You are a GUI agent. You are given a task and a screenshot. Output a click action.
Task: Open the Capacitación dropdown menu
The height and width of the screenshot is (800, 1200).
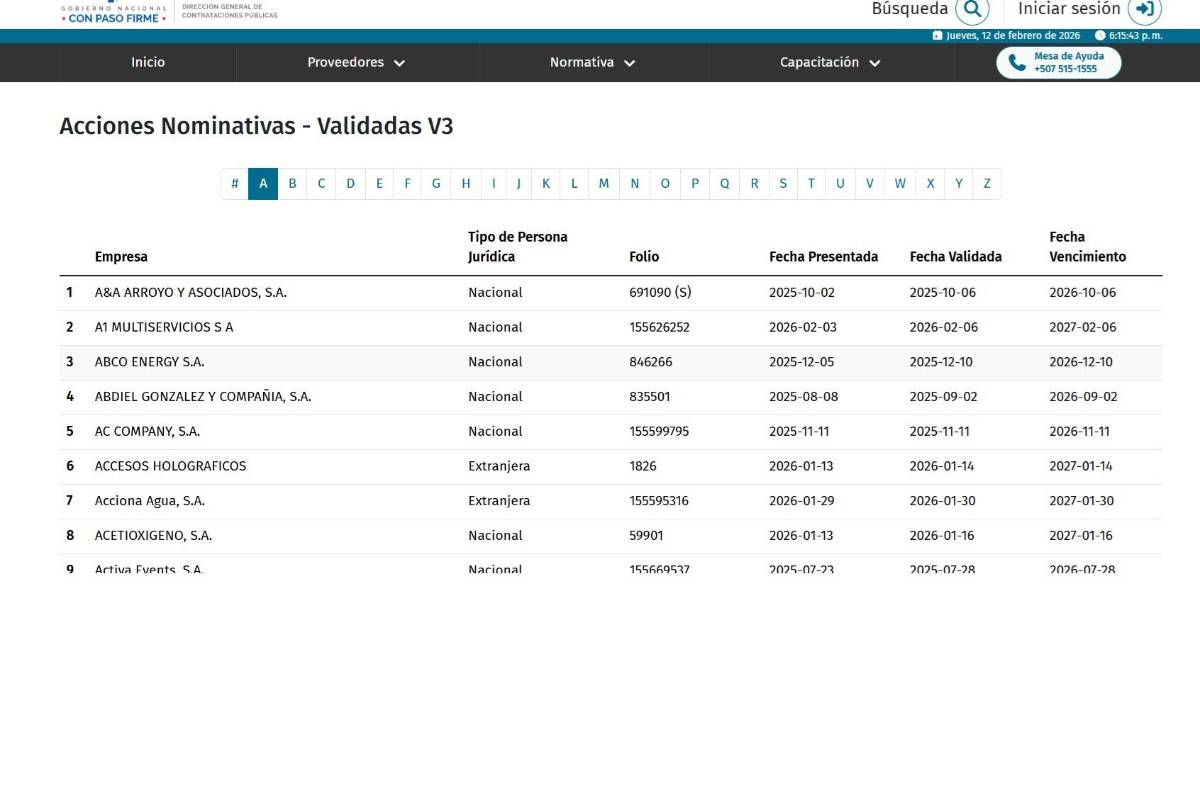tap(830, 62)
